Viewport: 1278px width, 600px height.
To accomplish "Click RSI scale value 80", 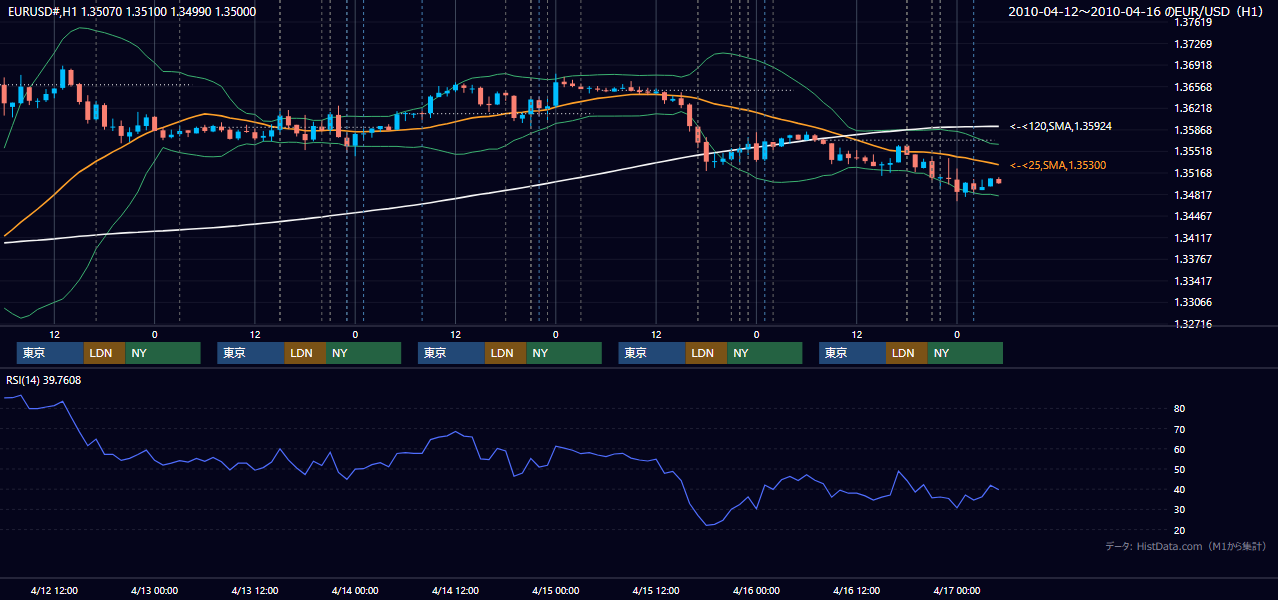I will [x=1180, y=409].
